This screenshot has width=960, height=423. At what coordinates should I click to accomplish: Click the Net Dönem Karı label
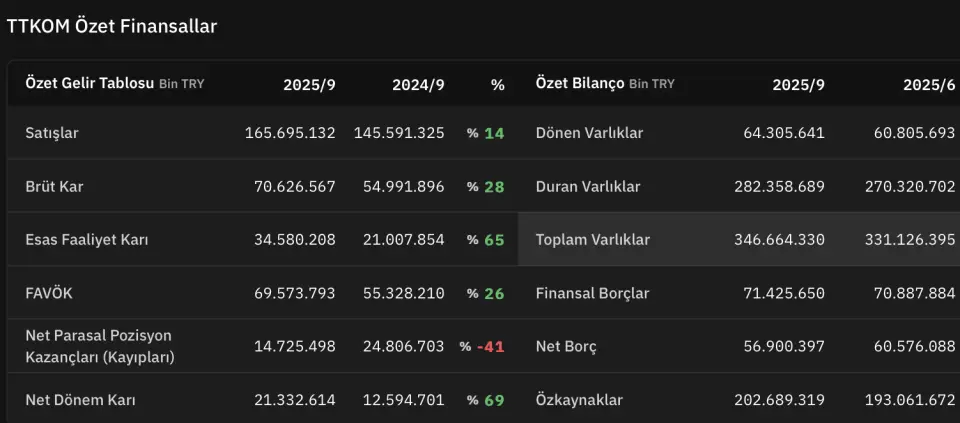point(80,400)
